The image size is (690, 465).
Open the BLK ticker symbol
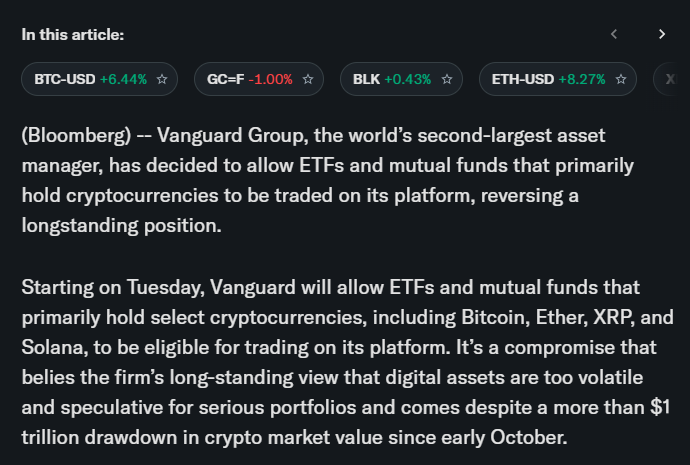point(366,79)
